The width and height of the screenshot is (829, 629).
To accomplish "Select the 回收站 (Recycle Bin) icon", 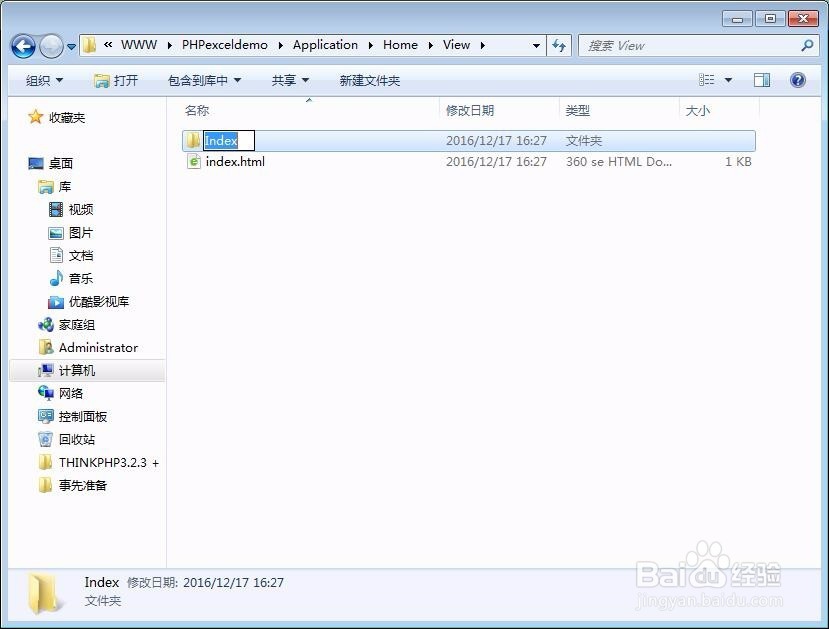I will tap(75, 439).
